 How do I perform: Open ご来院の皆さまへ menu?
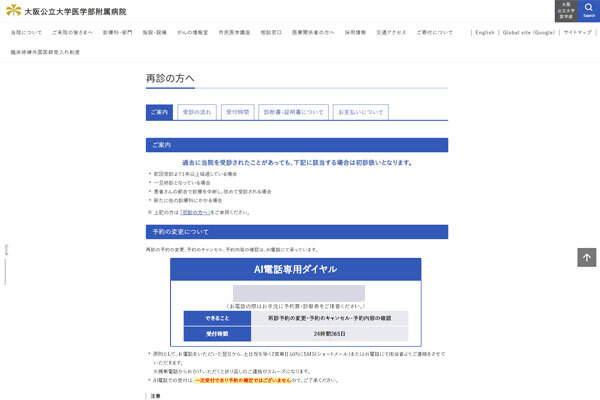(x=72, y=33)
